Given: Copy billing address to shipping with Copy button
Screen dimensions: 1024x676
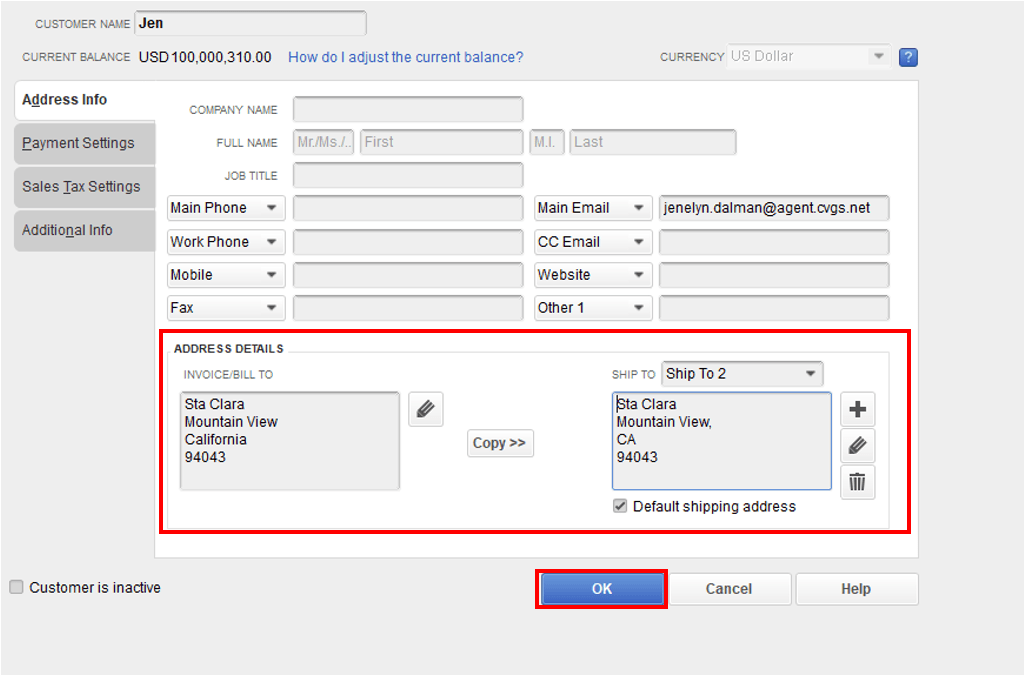Looking at the screenshot, I should 500,443.
